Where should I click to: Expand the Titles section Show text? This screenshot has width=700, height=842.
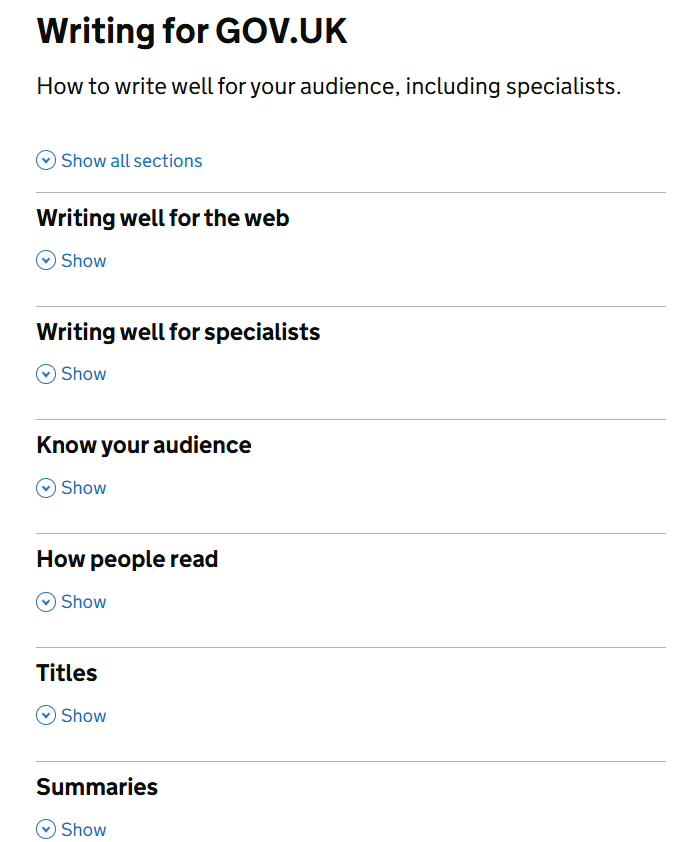click(x=84, y=716)
